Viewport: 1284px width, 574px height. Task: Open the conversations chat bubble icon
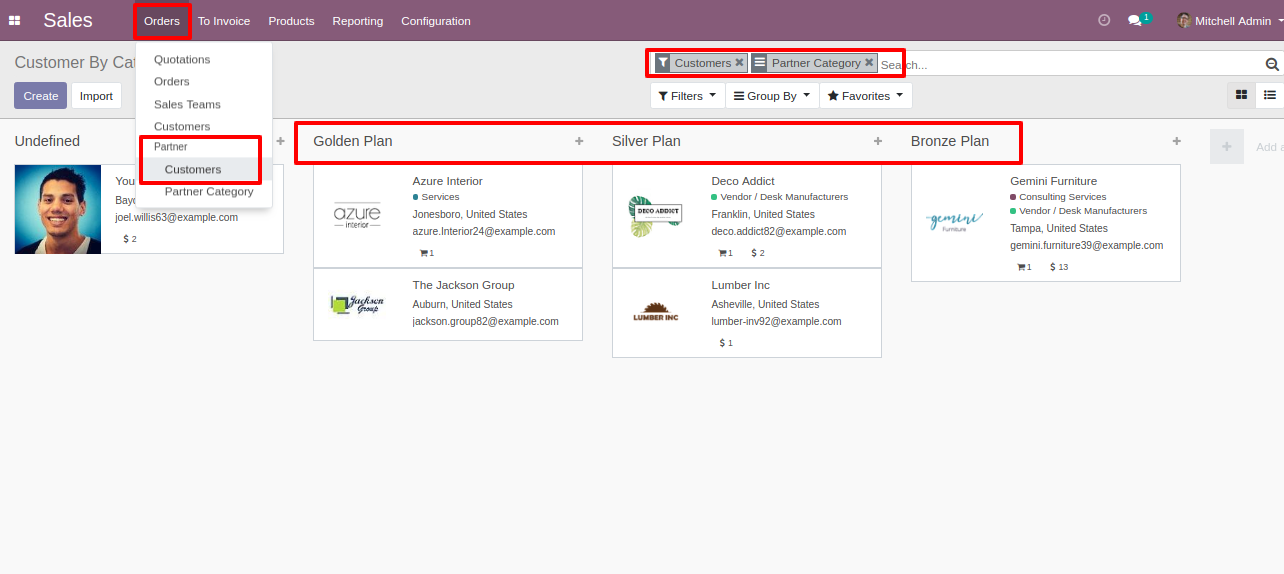click(1134, 20)
